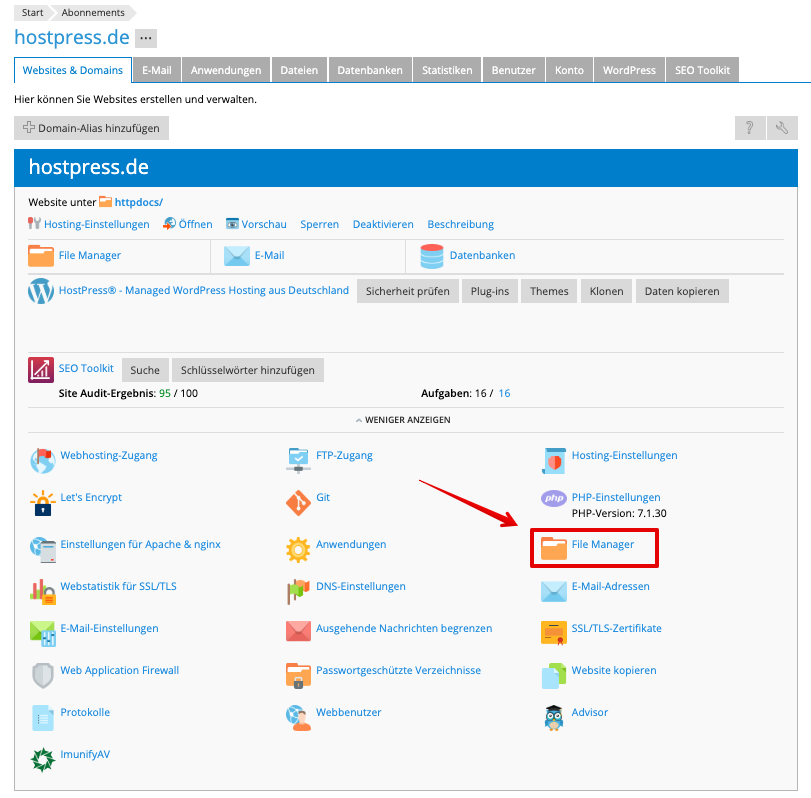Click the Web Application Firewall shield icon
This screenshot has height=798, width=811.
(42, 675)
